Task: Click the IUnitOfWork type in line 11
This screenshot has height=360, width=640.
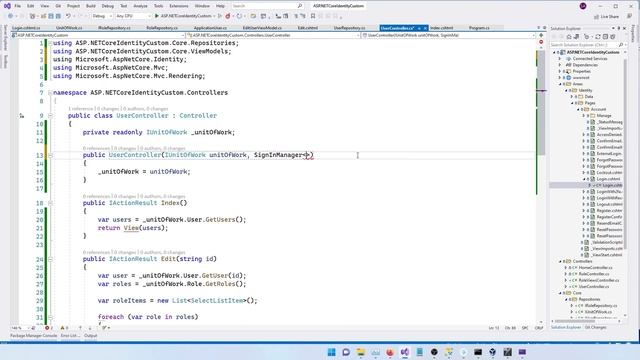Action: coord(167,132)
